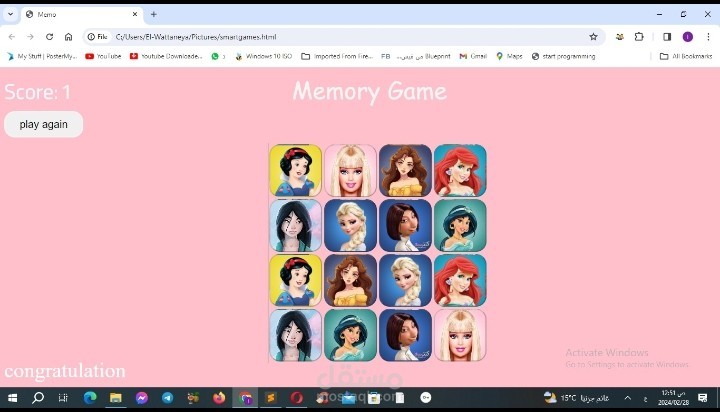Open the Windows 10 ISO bookmark

point(263,56)
